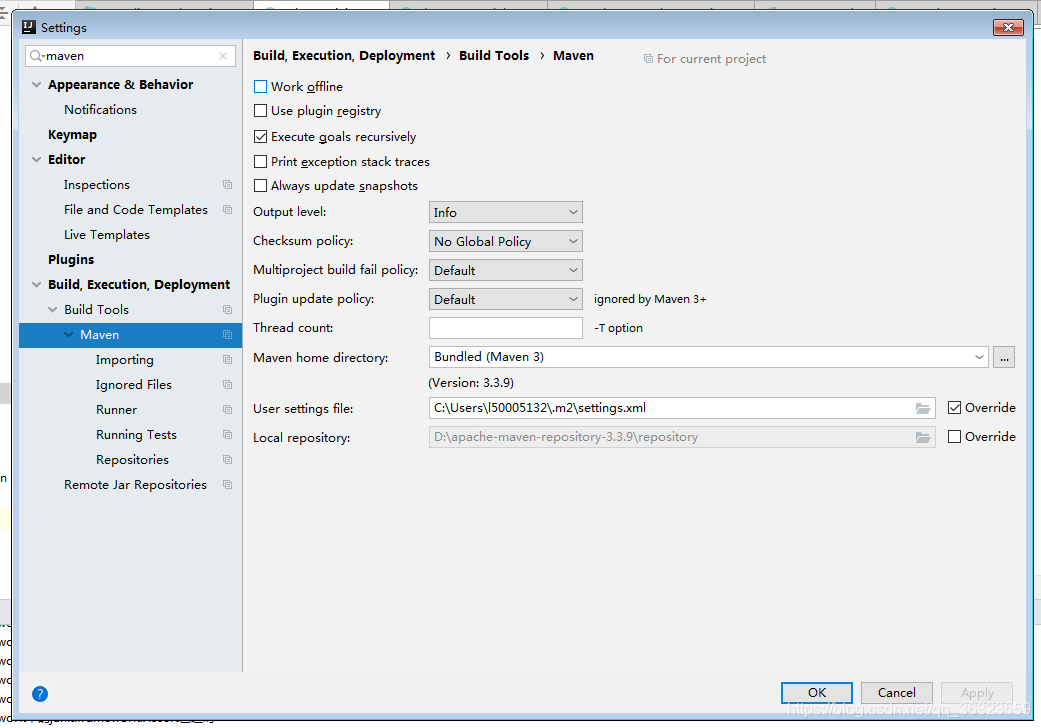Click the search magnifier icon in settings

tap(36, 56)
